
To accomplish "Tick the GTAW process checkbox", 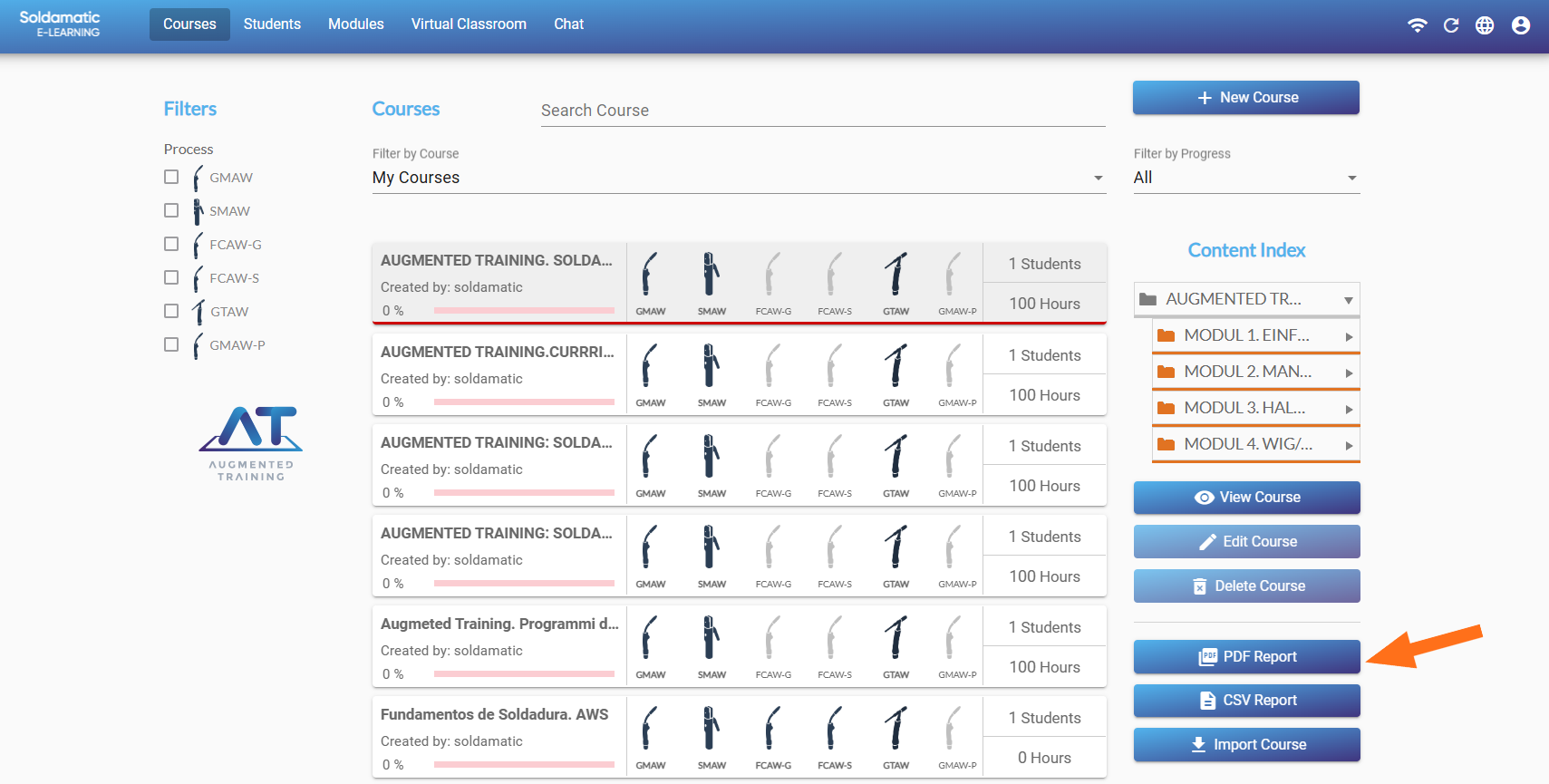I will [171, 311].
